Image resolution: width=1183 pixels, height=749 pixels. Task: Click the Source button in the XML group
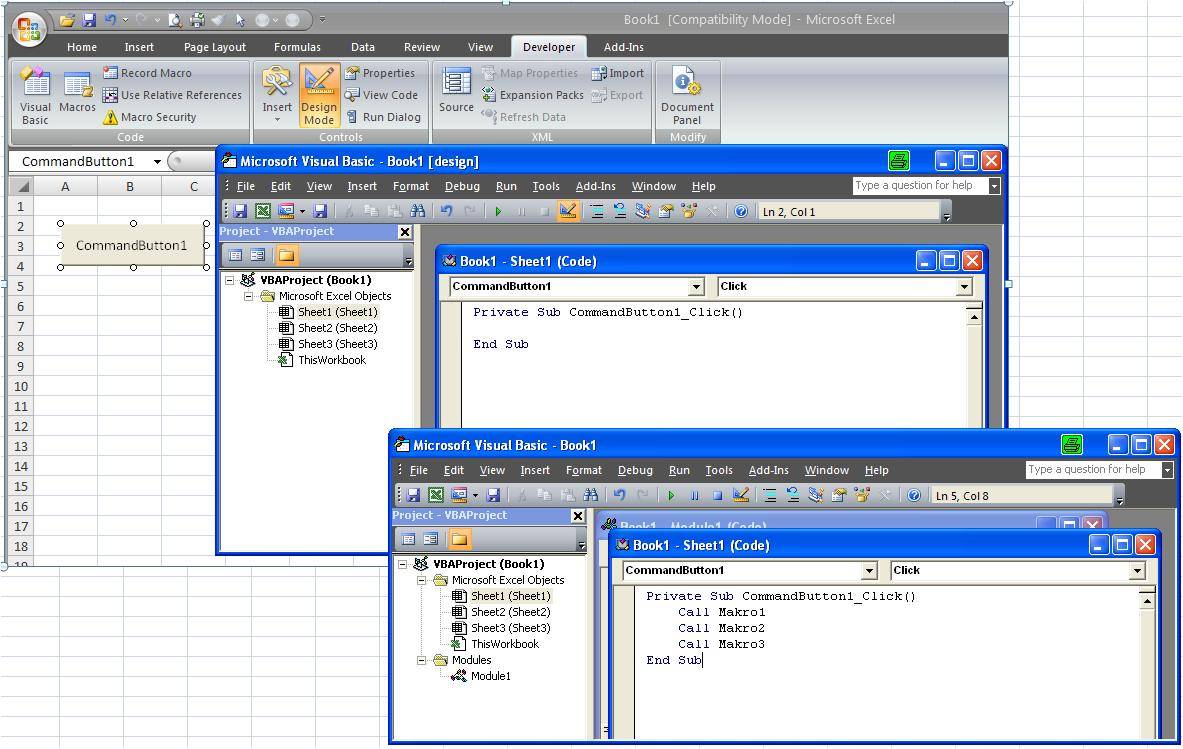point(456,91)
